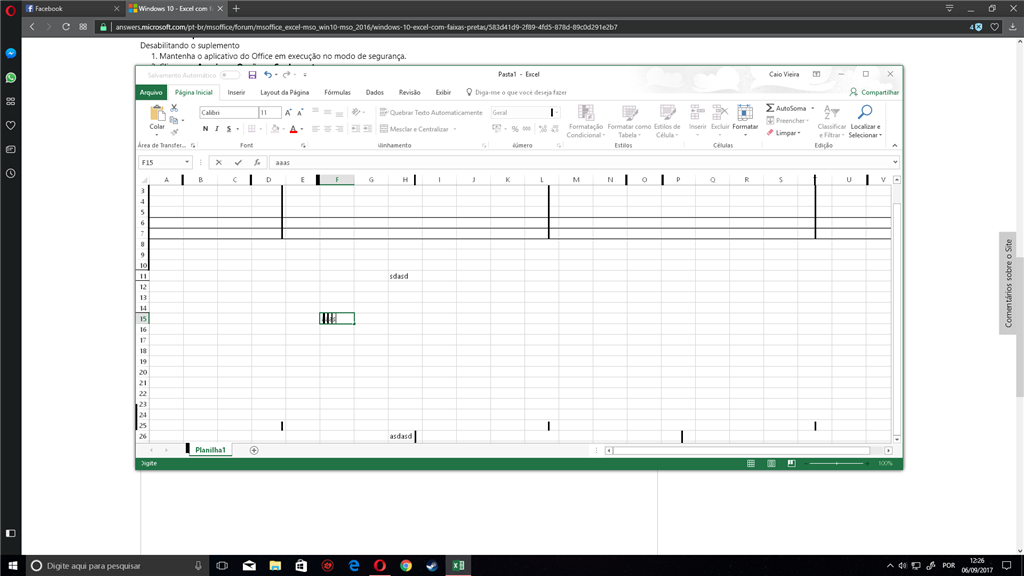This screenshot has width=1024, height=576.
Task: Click the Save icon in Excel's quick access toolbar
Action: pyautogui.click(x=252, y=74)
